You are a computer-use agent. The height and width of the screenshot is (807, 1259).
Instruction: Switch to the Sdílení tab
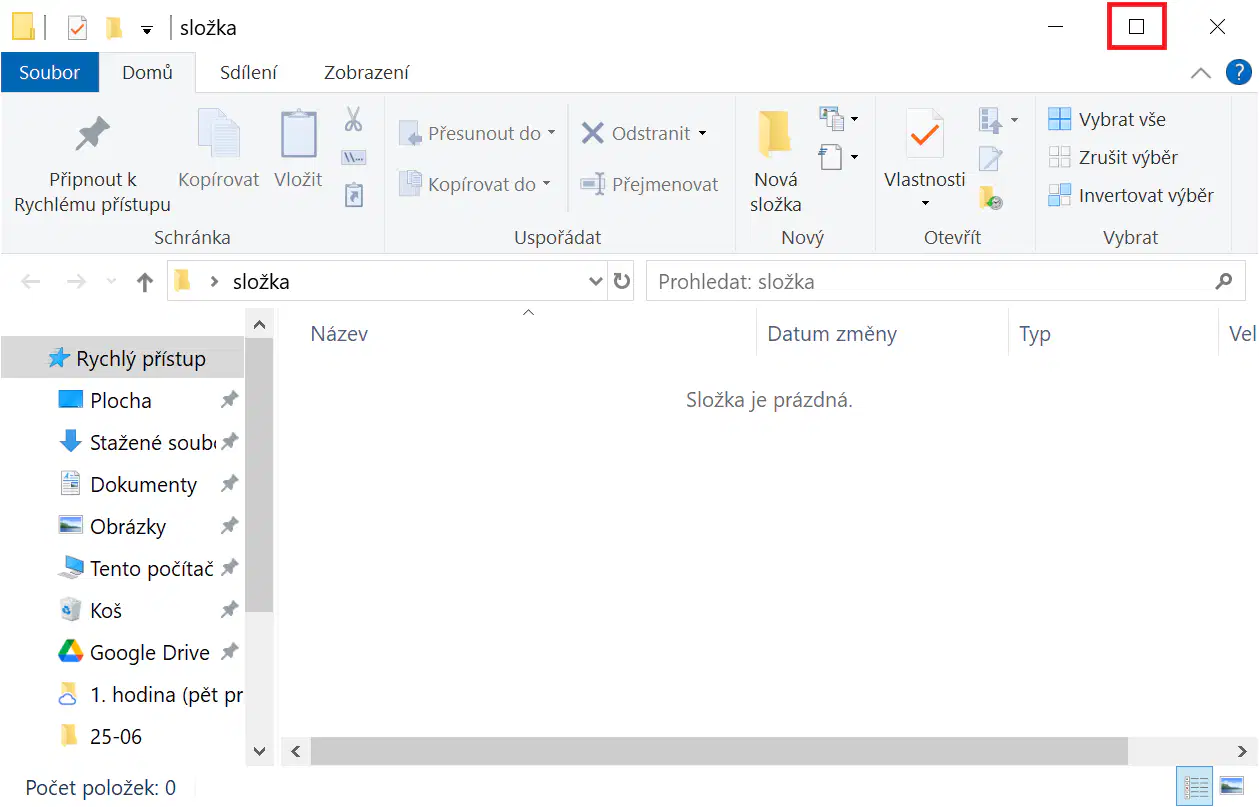click(249, 73)
